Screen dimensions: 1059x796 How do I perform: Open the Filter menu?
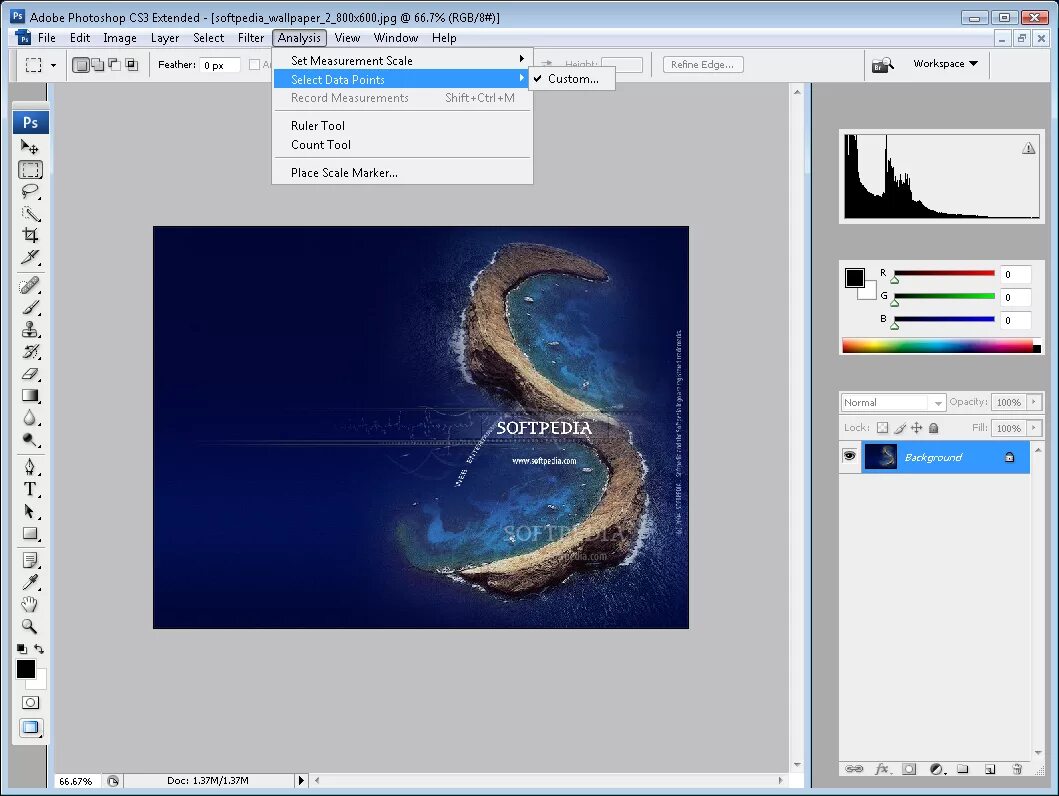(x=251, y=38)
